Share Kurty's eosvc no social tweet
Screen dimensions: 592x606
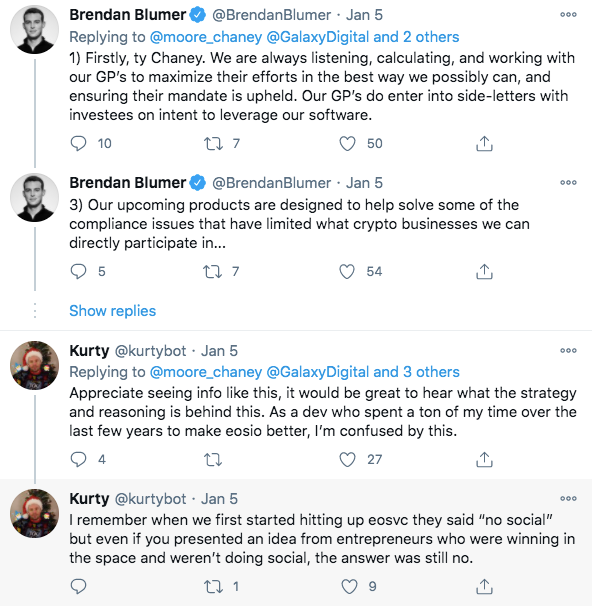pos(484,586)
